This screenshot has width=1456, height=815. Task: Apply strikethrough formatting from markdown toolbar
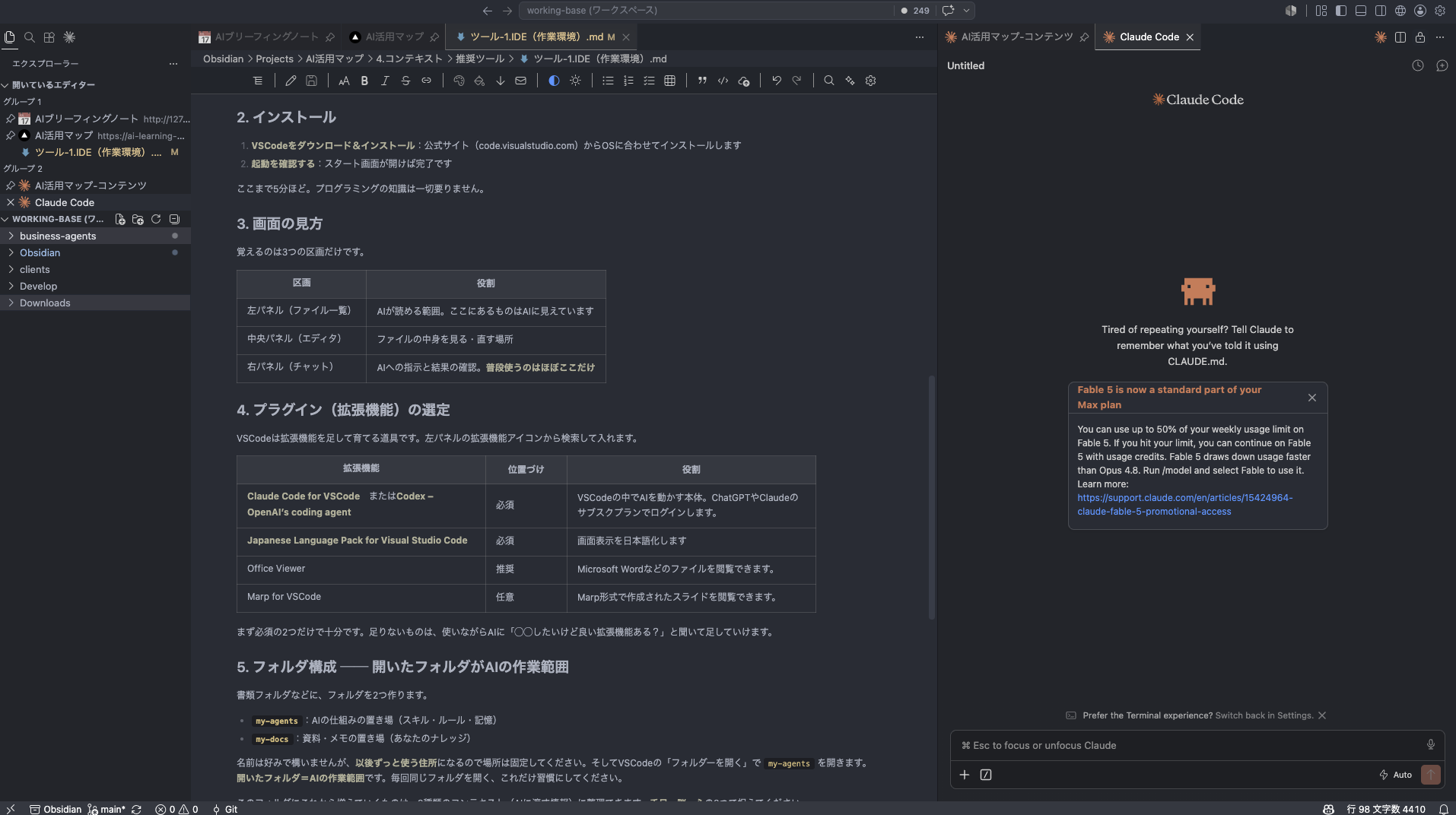(405, 81)
